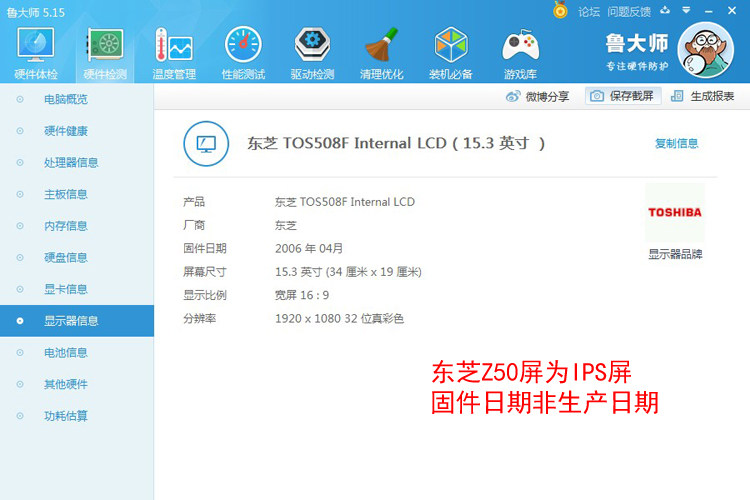Minimize the 鲁大师 window
The image size is (750, 500).
[709, 11]
